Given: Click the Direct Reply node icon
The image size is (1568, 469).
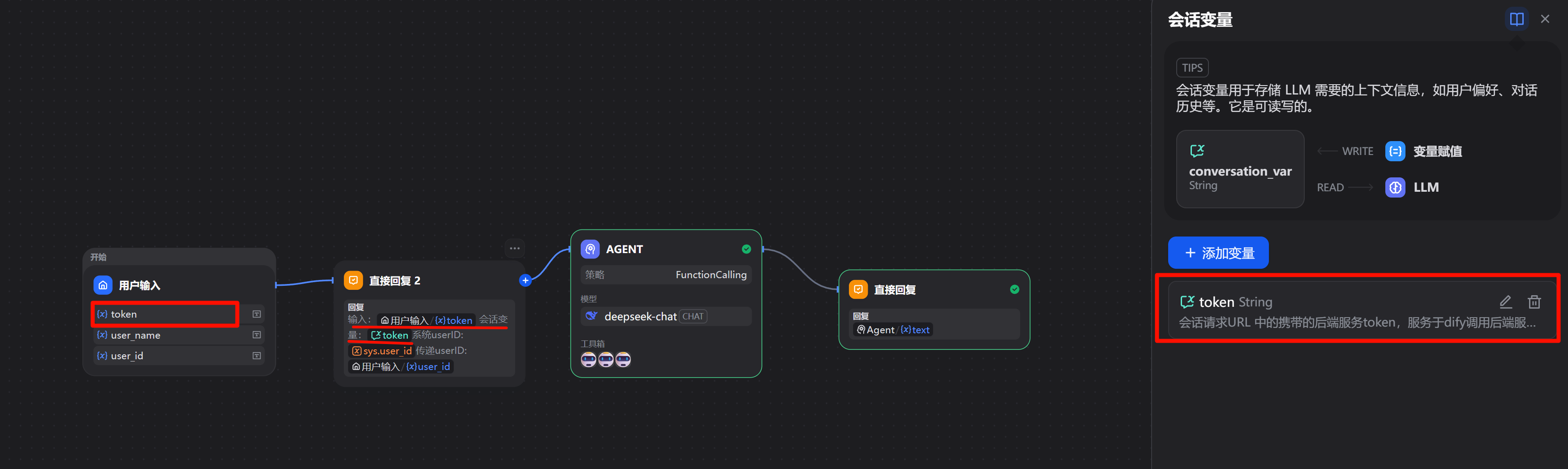Looking at the screenshot, I should pyautogui.click(x=857, y=289).
